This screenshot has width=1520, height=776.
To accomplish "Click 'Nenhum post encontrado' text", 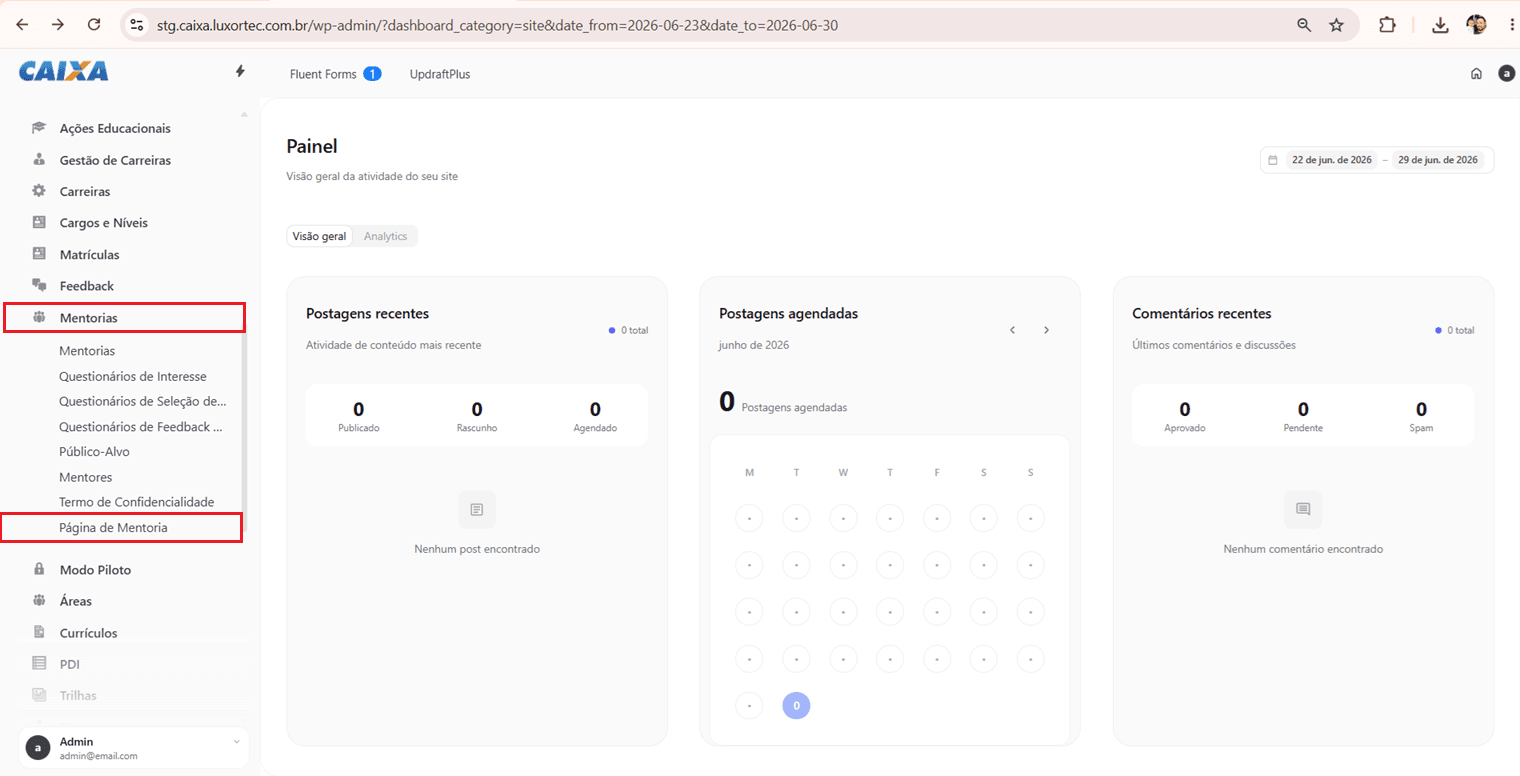I will tap(477, 549).
